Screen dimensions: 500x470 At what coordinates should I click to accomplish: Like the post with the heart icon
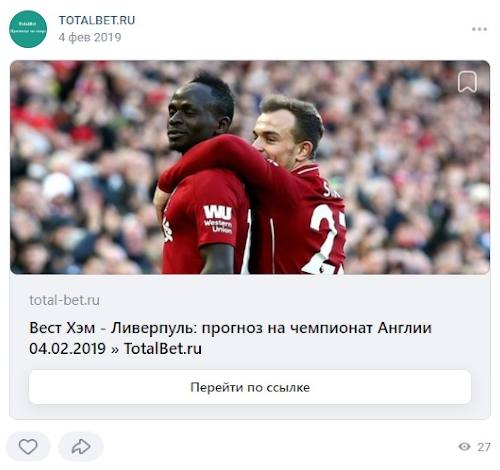[28, 447]
